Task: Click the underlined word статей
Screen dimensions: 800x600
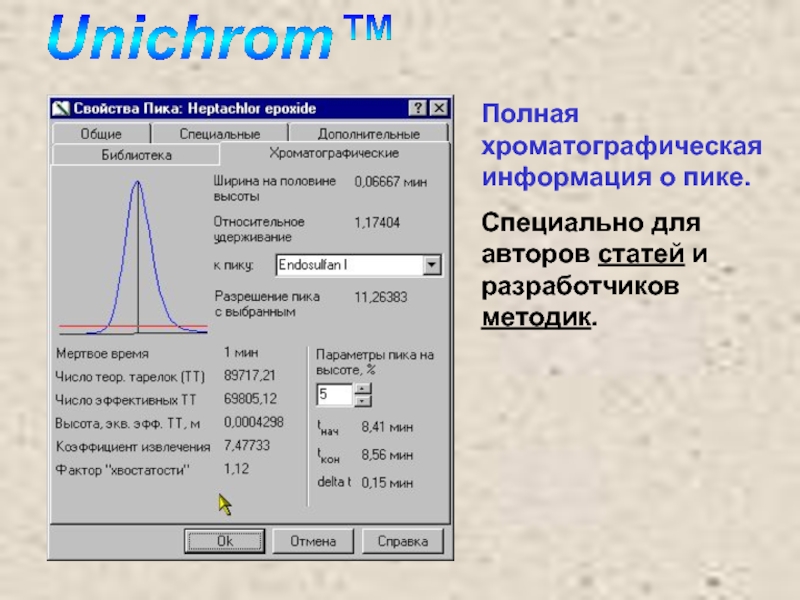Action: coord(641,254)
